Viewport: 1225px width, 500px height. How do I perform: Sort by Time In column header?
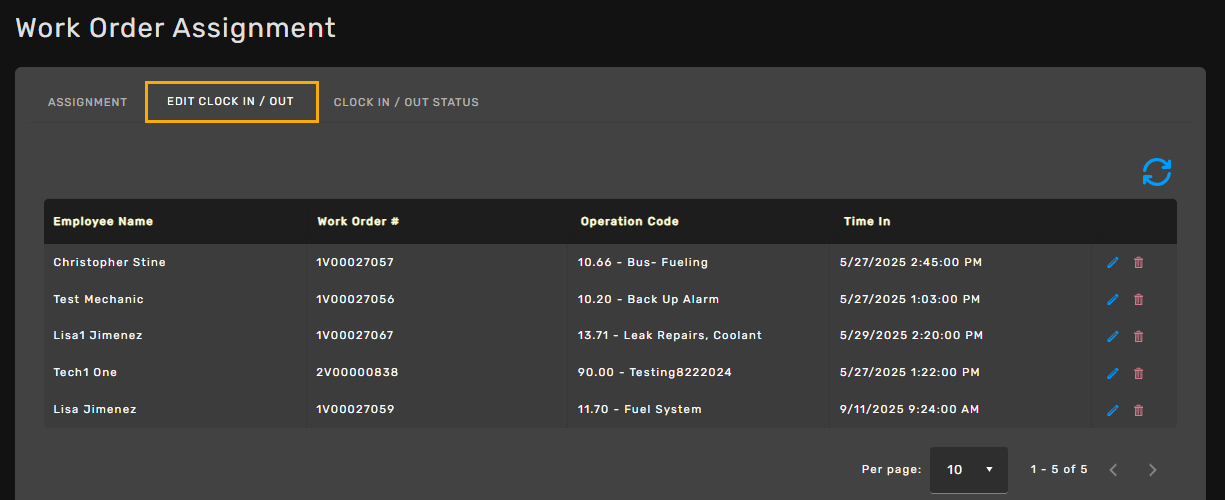point(866,221)
